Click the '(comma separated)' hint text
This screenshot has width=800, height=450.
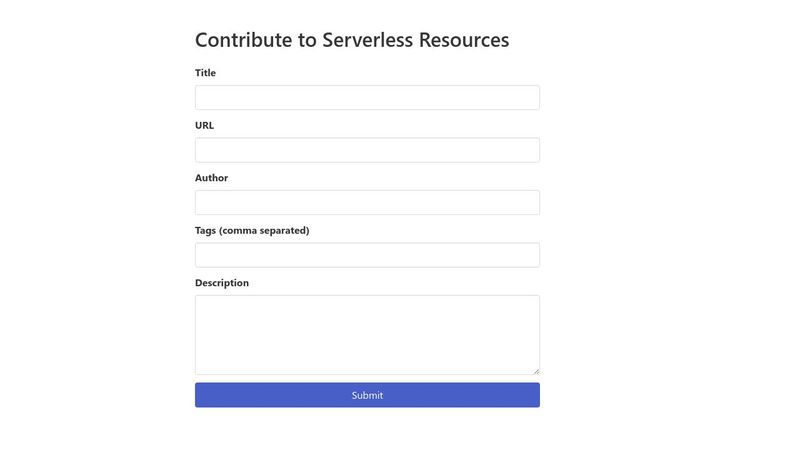coord(264,231)
